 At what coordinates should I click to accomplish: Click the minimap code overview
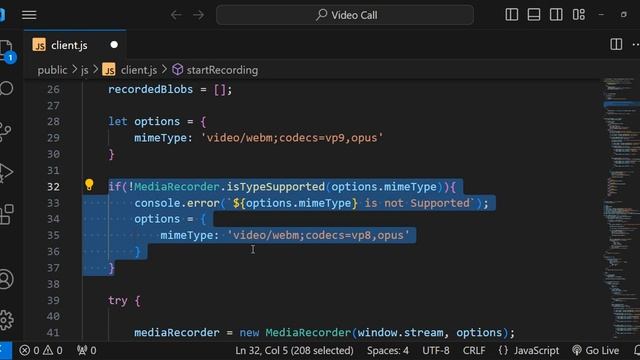[621, 208]
